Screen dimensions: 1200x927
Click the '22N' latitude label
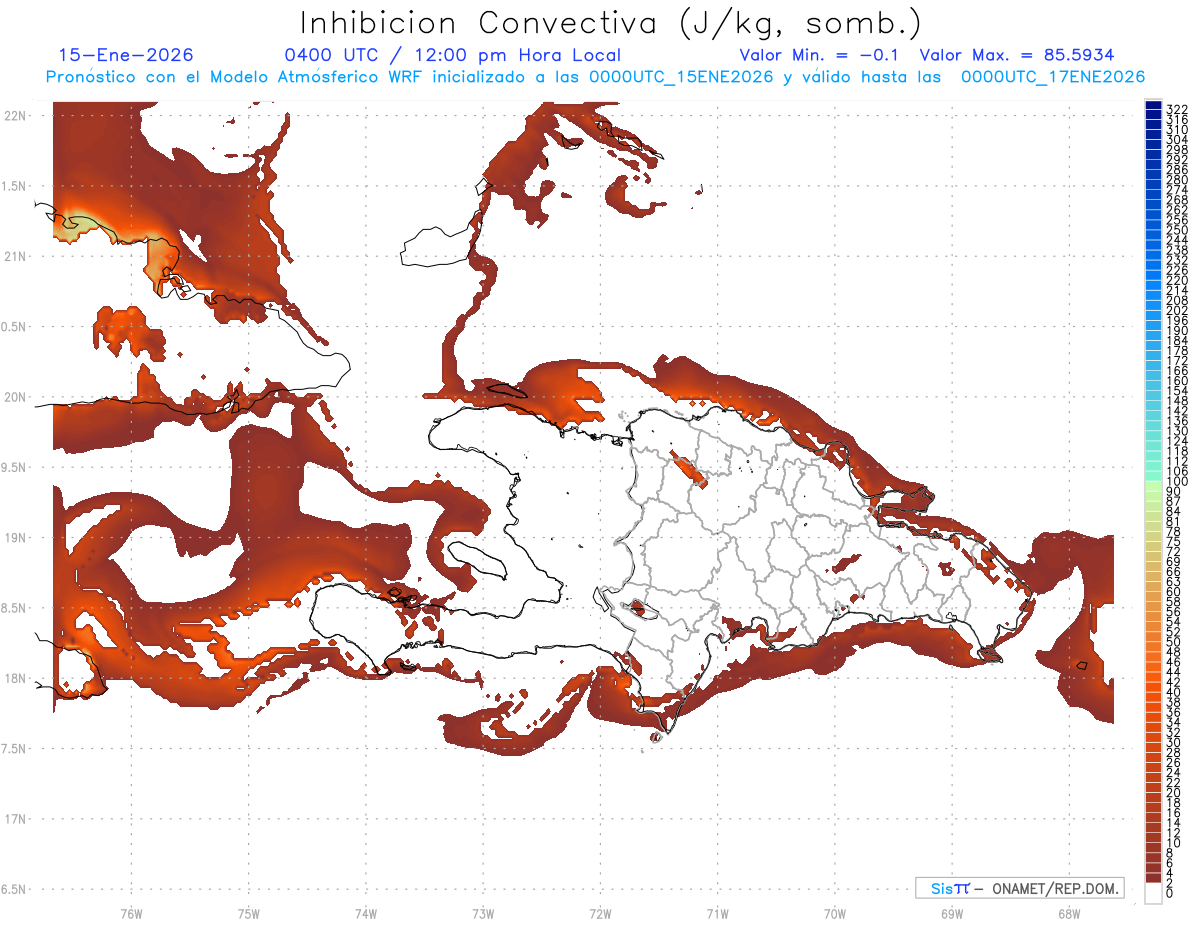tap(15, 116)
